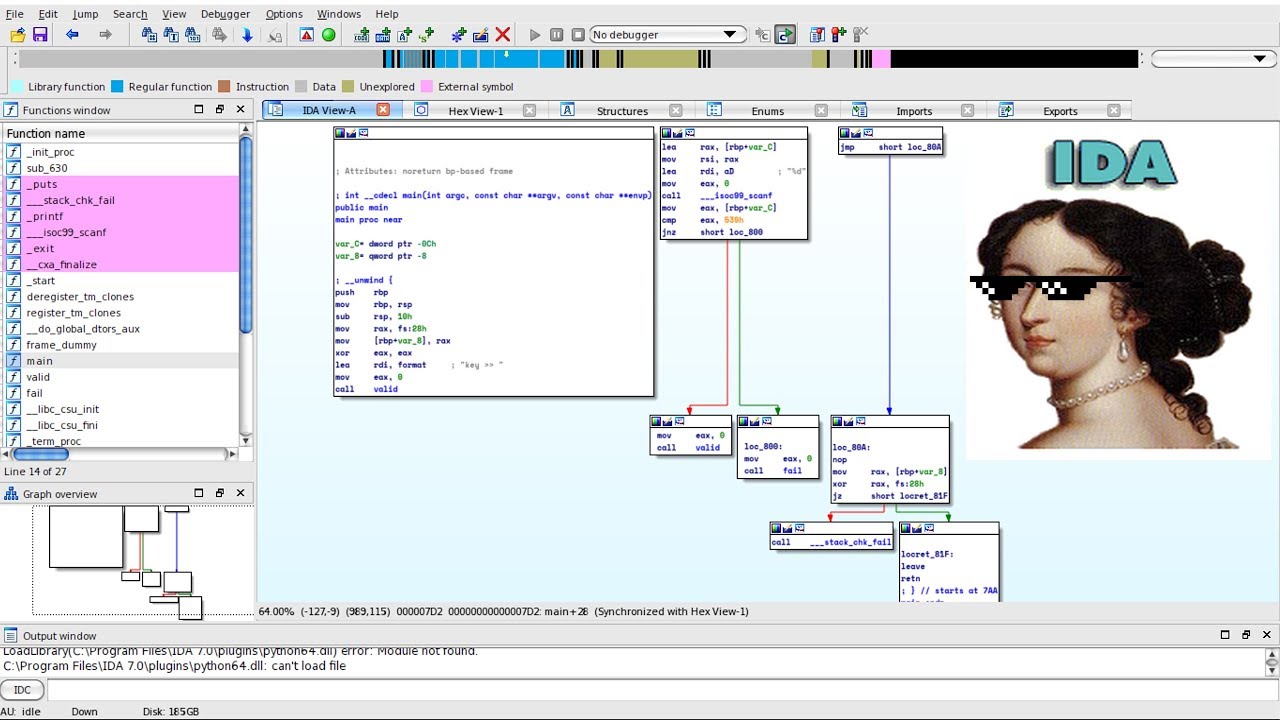Close the Graph overview panel

coord(240,493)
